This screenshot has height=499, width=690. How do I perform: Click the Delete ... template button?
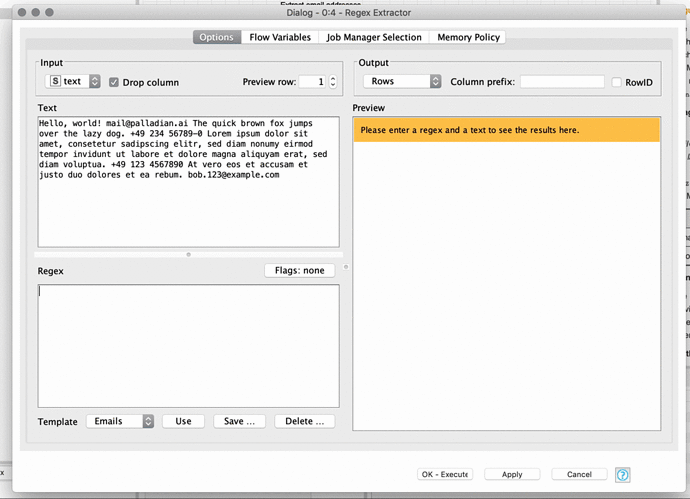[305, 421]
